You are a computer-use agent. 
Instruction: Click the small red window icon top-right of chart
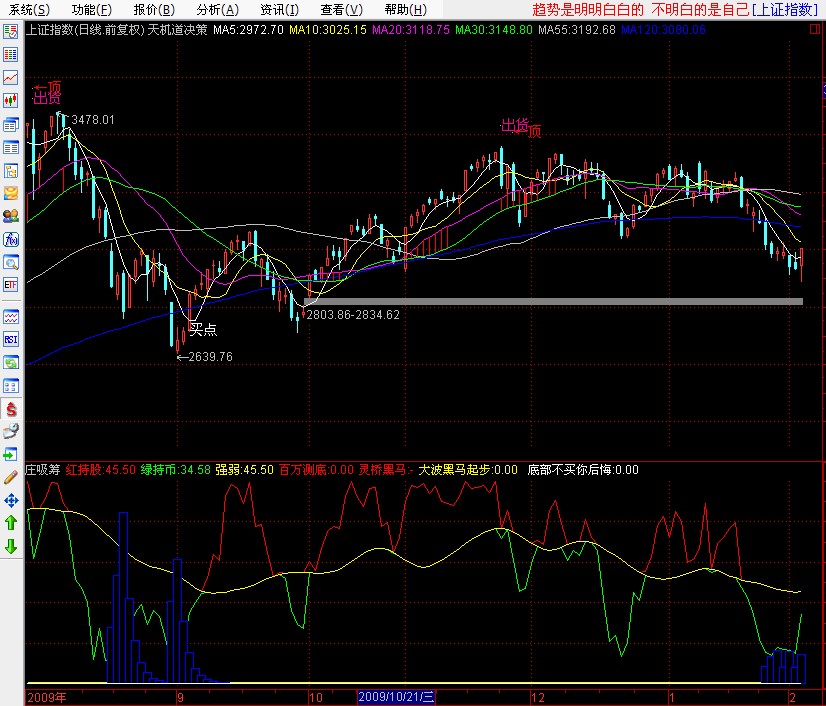coord(814,30)
